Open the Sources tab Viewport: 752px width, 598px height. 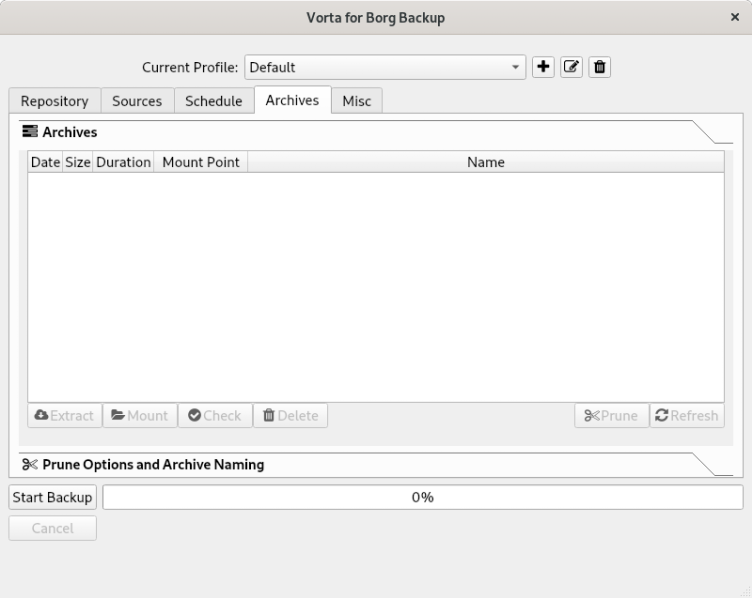137,101
